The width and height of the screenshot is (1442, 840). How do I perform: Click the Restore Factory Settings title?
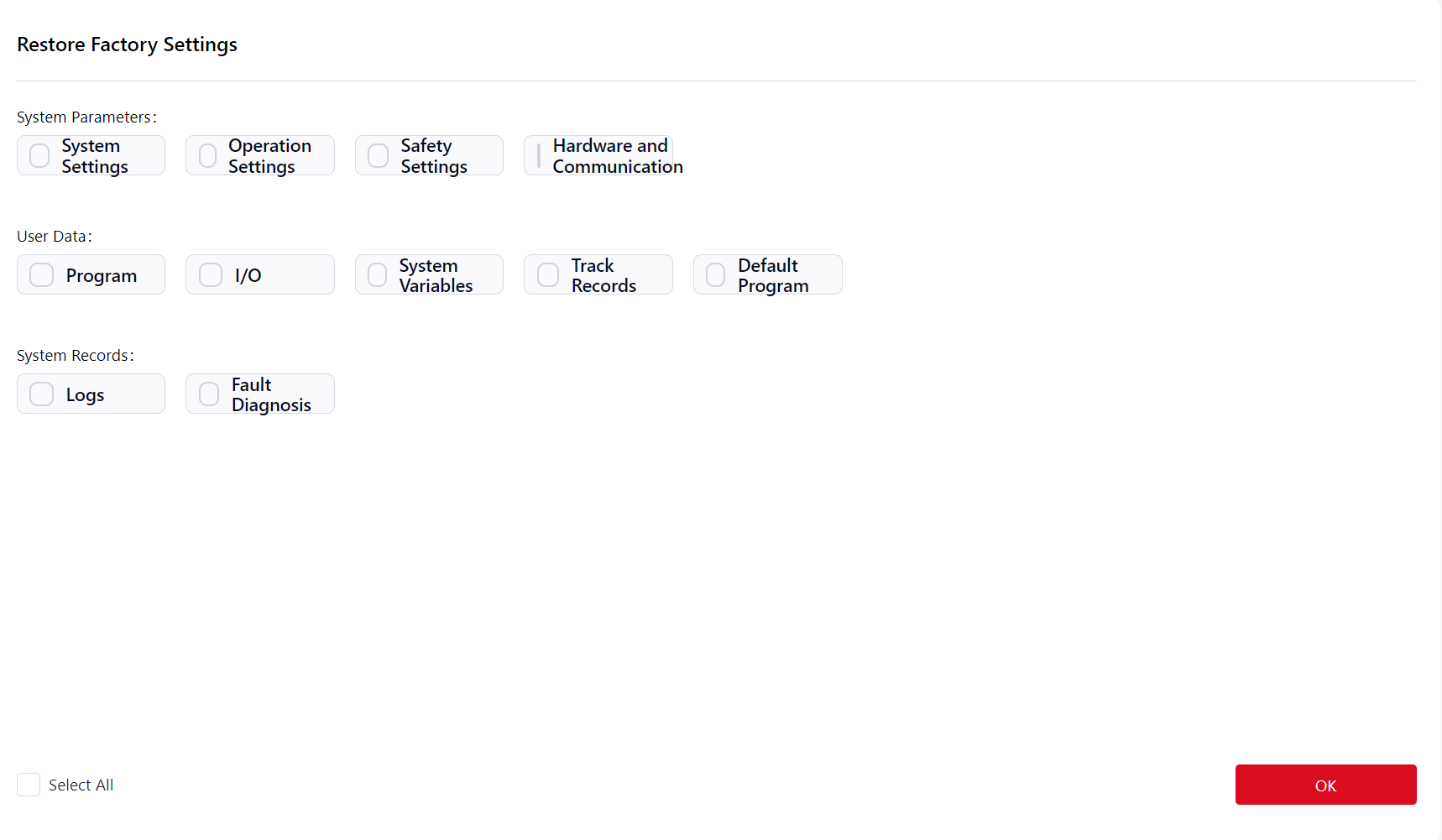pyautogui.click(x=127, y=44)
